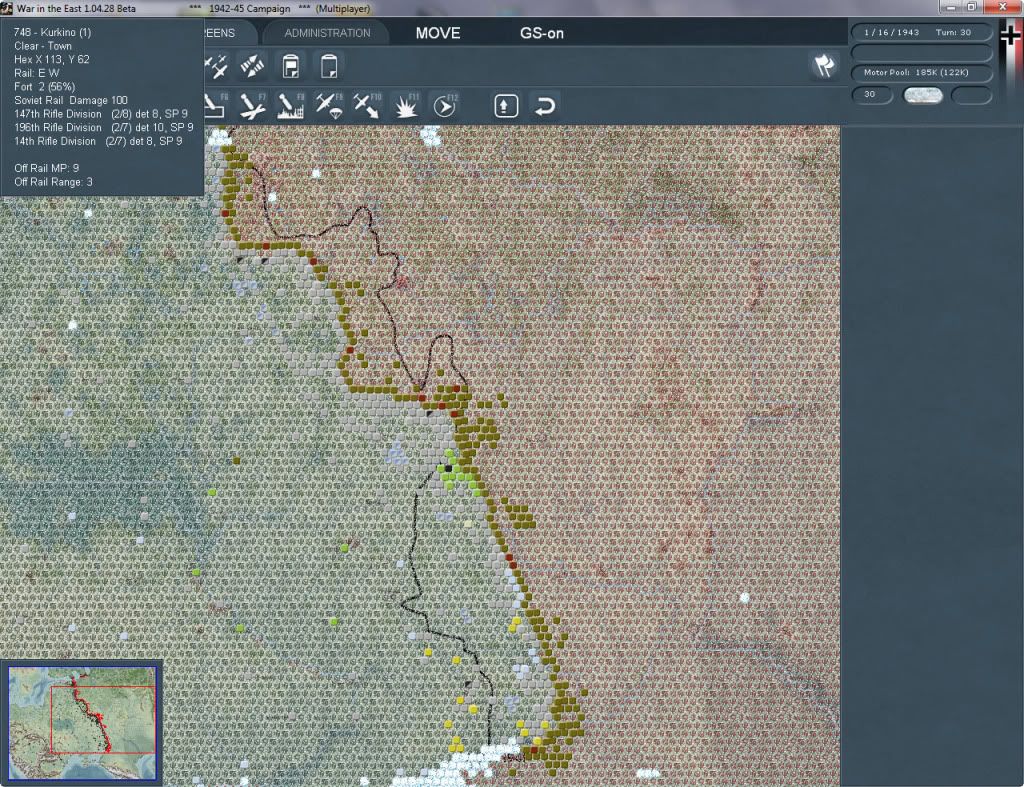Click the 'Fort 2 (56%)' line

[44, 87]
